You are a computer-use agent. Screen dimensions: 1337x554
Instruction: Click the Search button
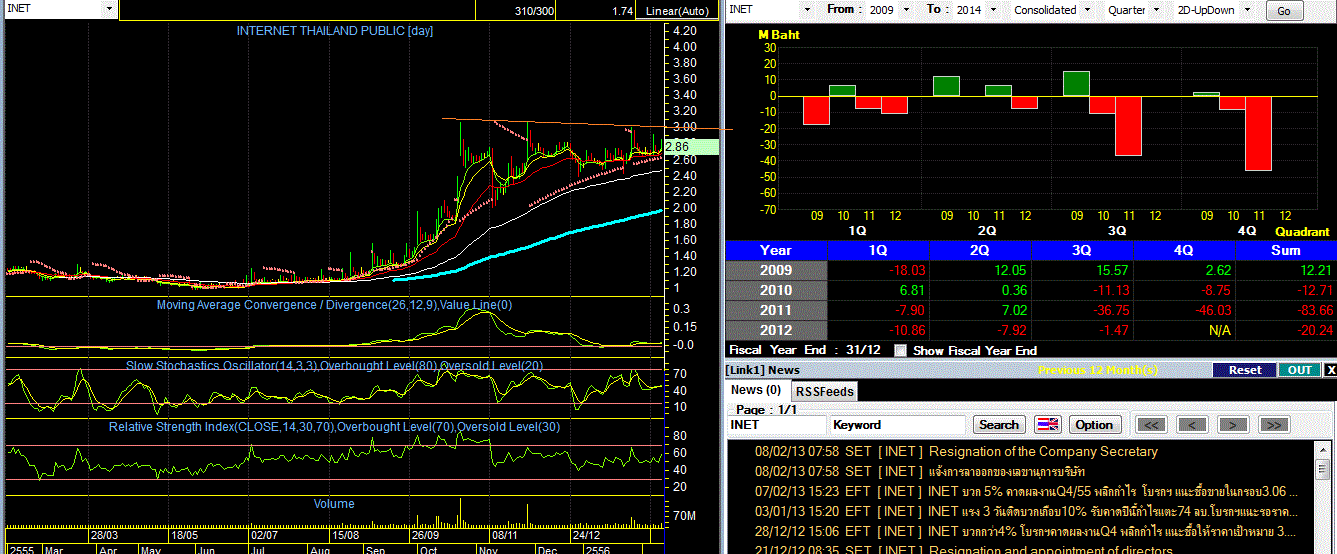coord(998,425)
